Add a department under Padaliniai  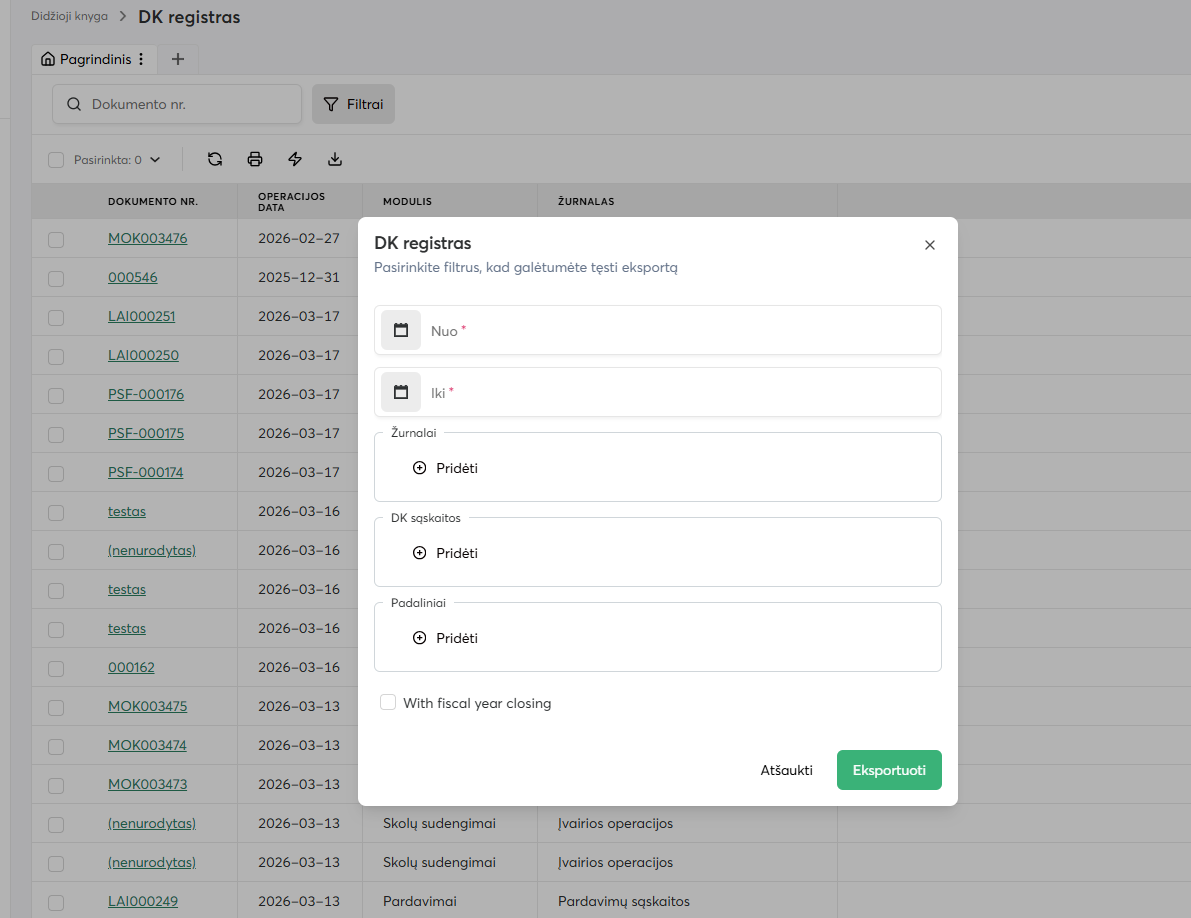tap(446, 638)
